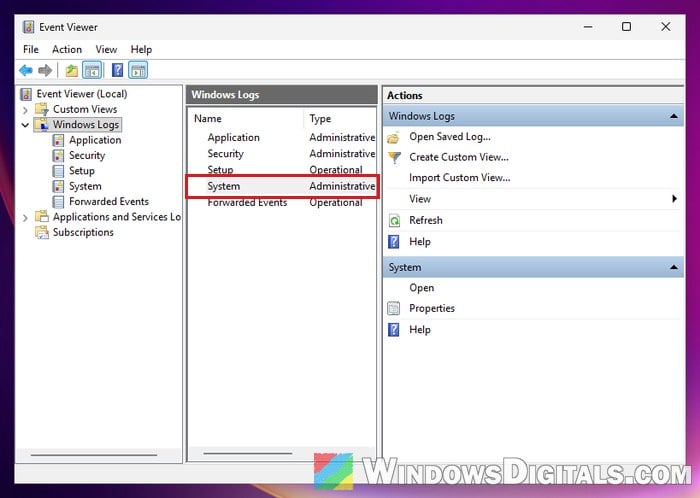Click Create Custom View funnel icon
700x498 pixels.
click(394, 158)
